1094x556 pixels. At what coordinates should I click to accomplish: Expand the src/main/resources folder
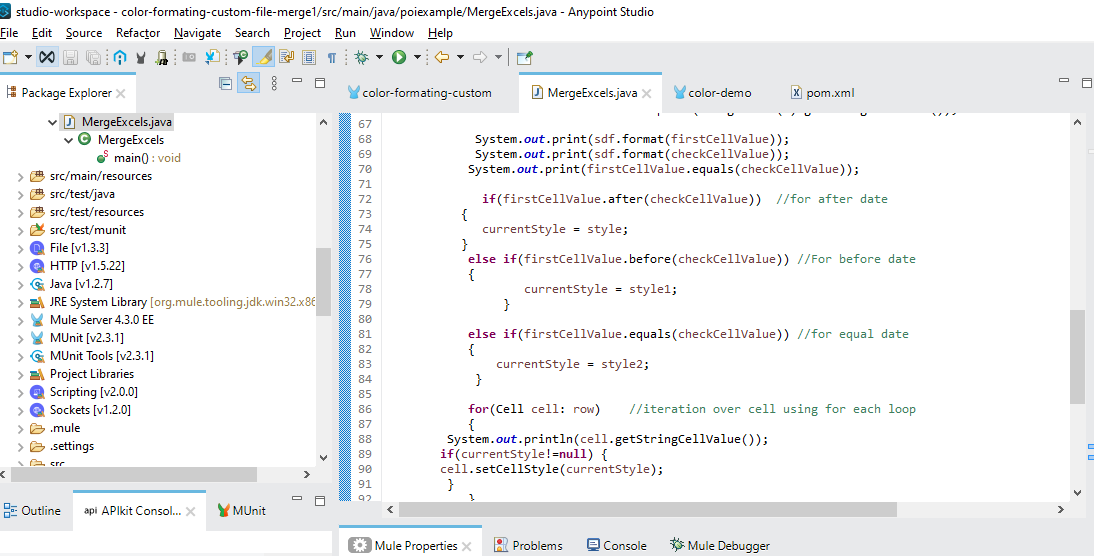tap(21, 176)
